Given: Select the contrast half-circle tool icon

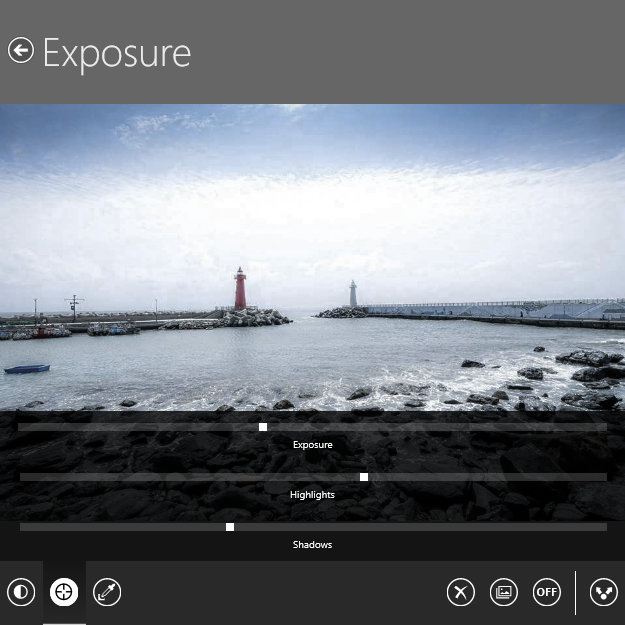Looking at the screenshot, I should (21, 592).
